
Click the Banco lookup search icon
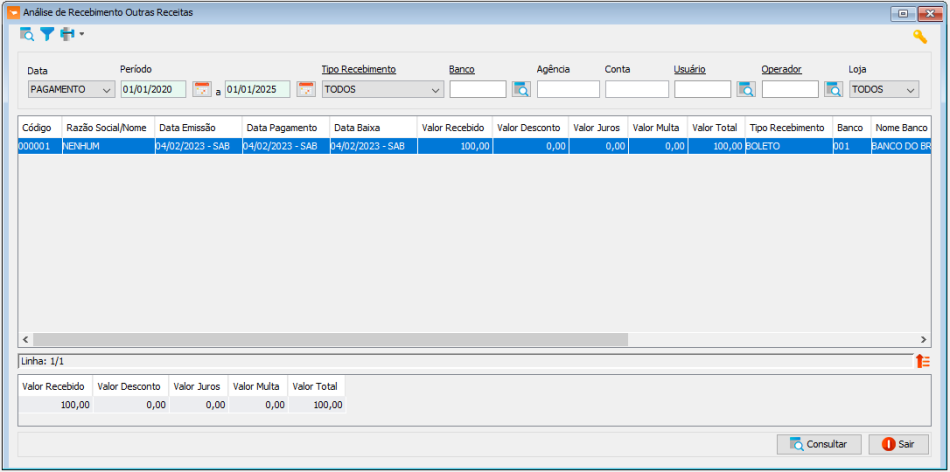(521, 89)
